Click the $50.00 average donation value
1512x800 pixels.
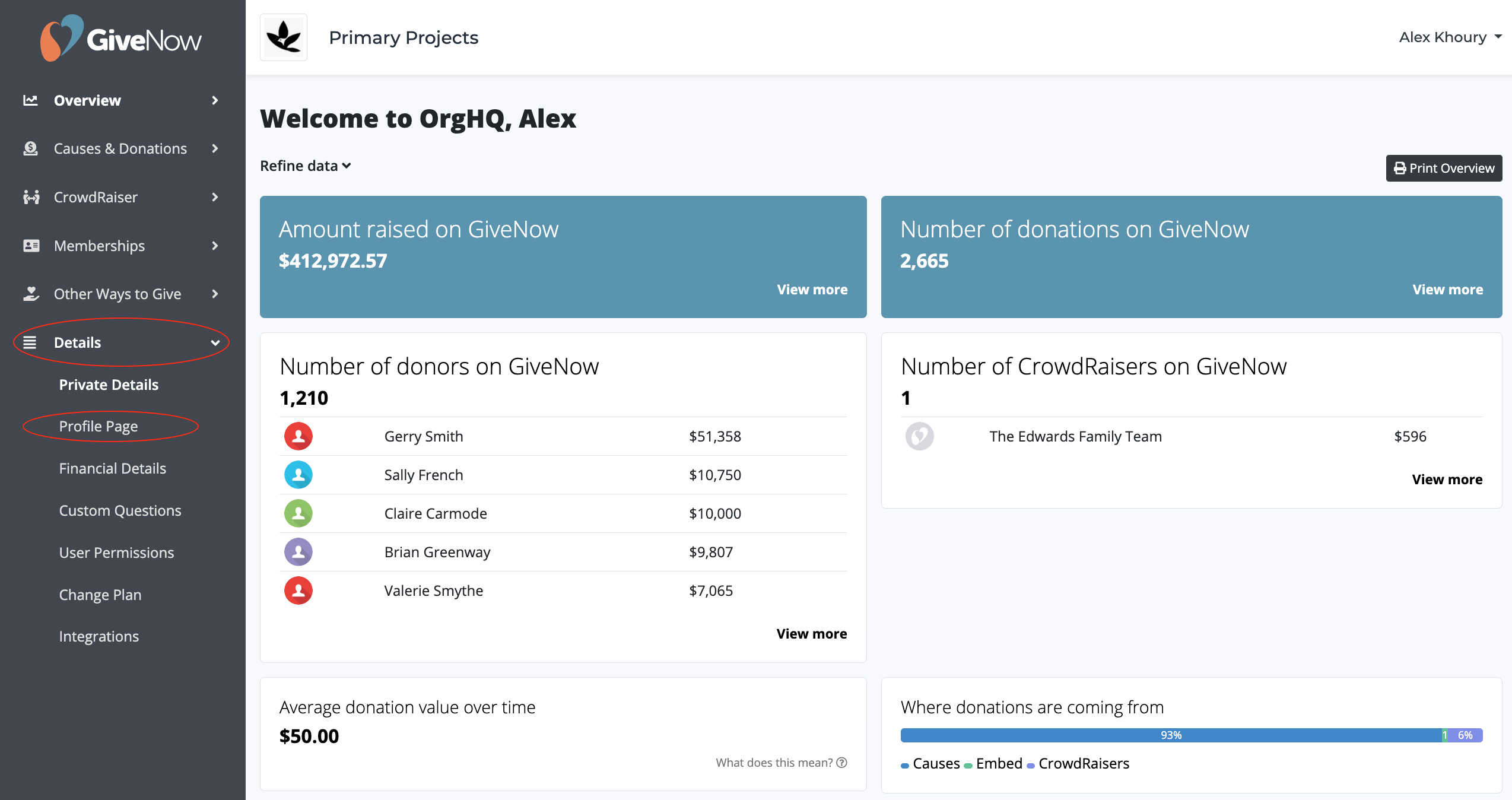[x=309, y=736]
